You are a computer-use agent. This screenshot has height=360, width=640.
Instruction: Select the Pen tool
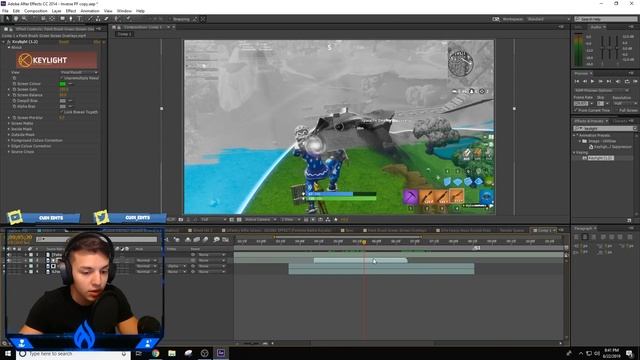[x=71, y=19]
